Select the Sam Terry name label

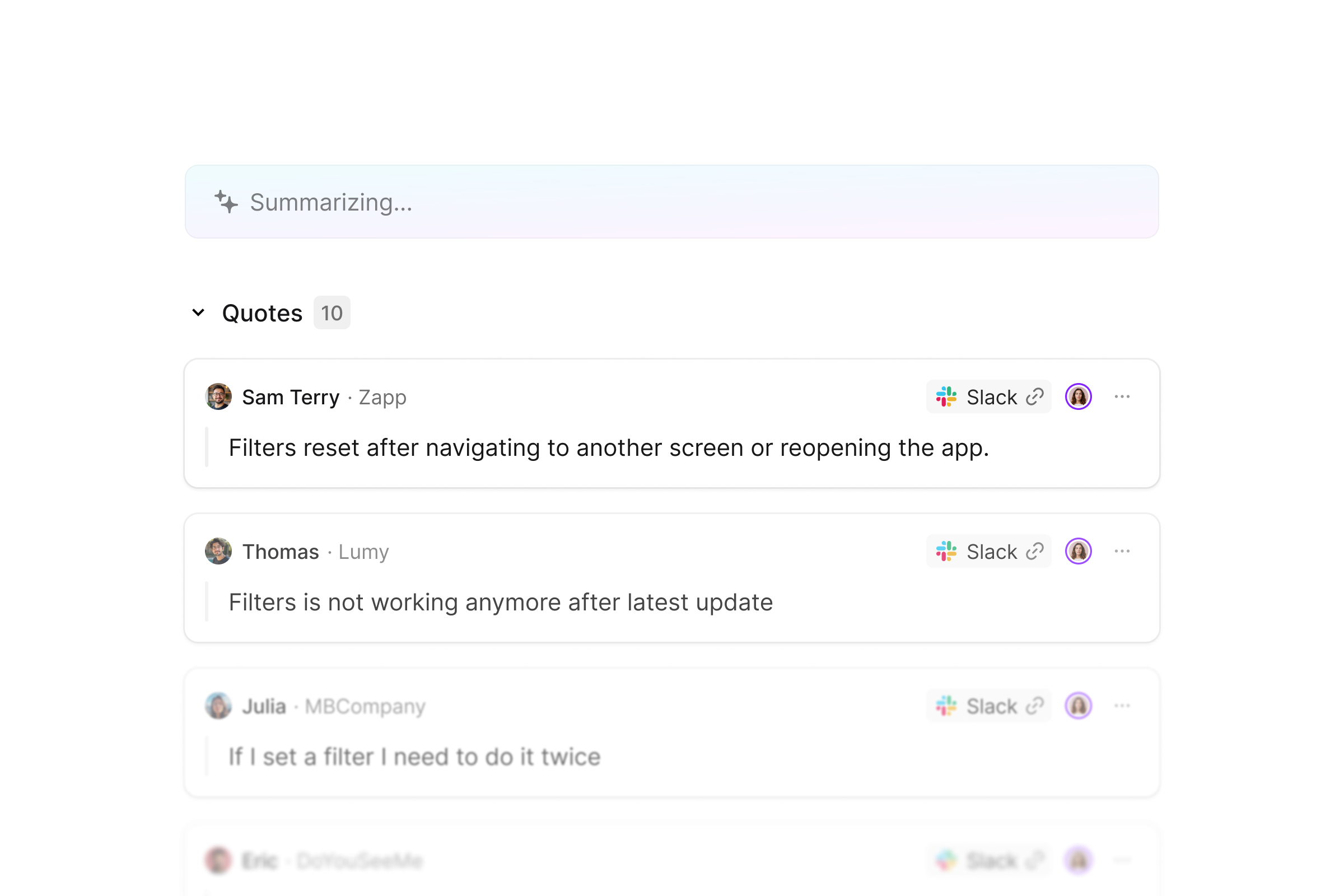290,397
